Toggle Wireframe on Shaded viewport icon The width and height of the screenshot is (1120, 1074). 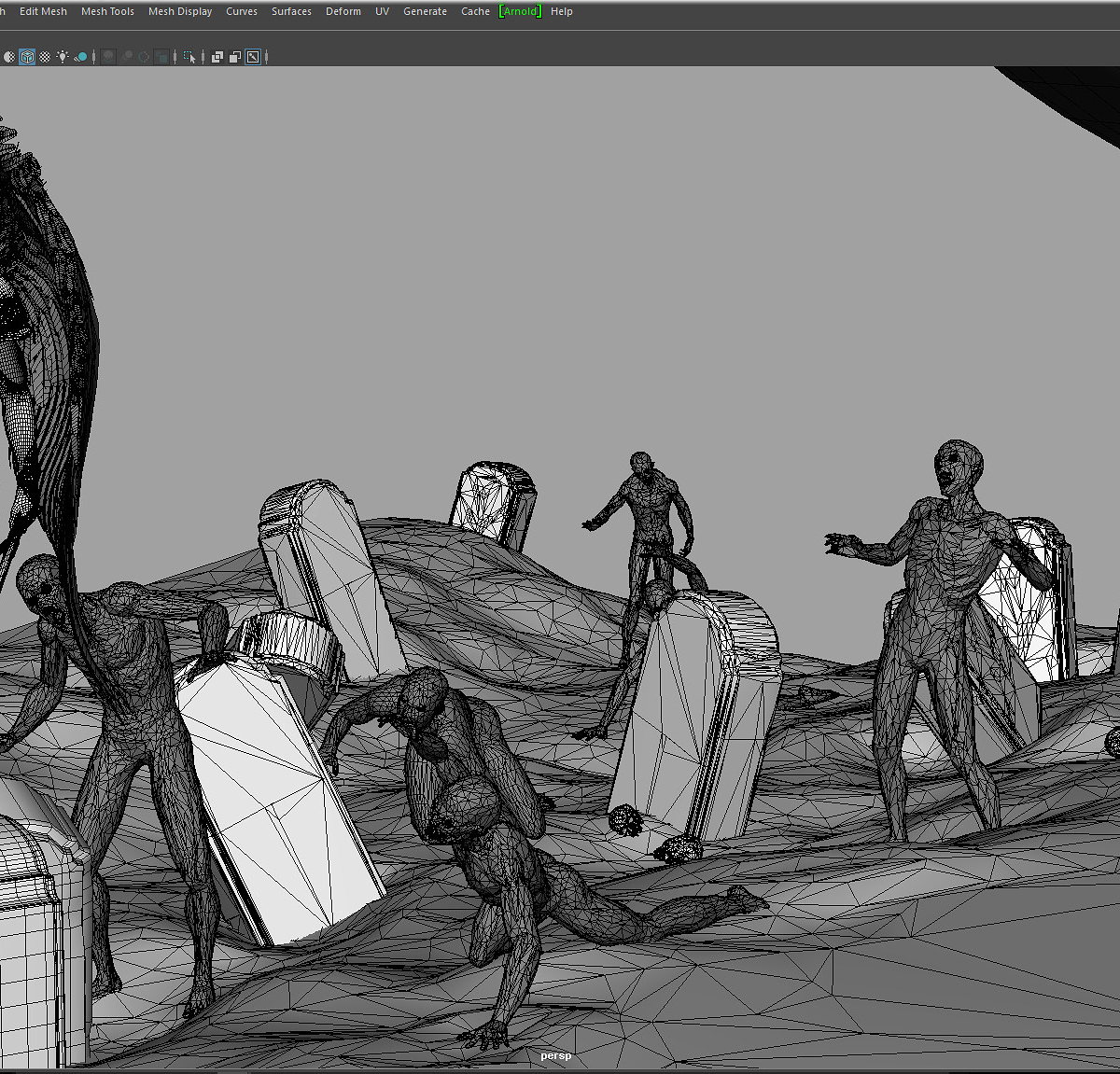[x=27, y=57]
